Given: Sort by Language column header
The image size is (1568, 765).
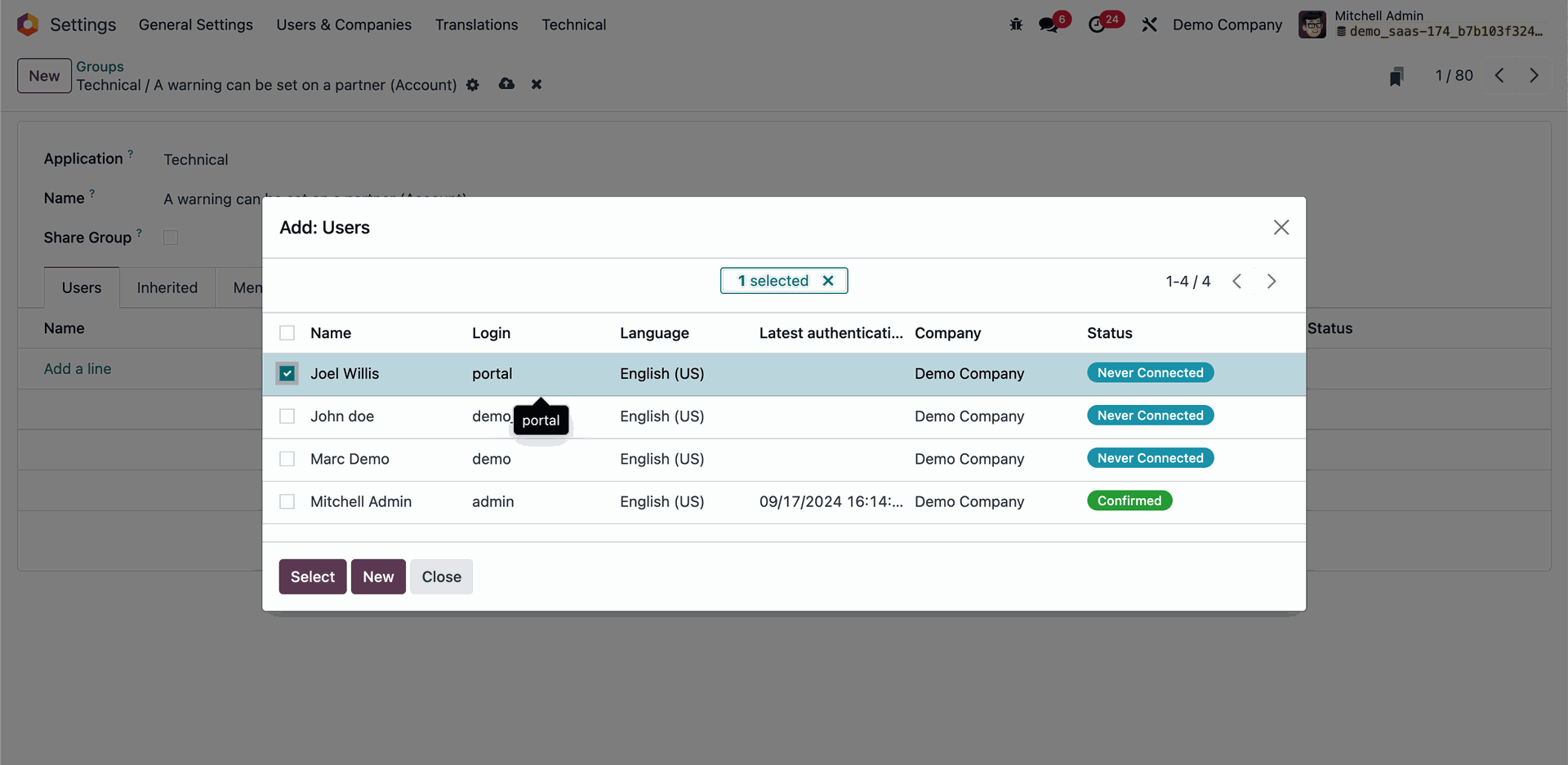Looking at the screenshot, I should (x=654, y=333).
